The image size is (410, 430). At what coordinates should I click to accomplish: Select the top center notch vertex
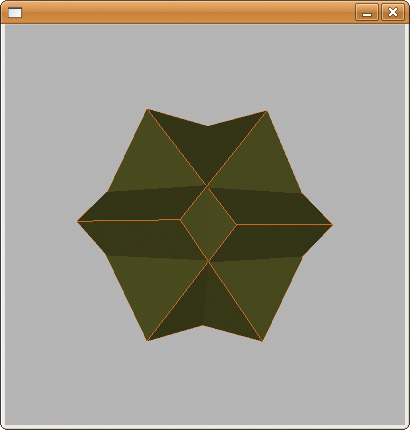tap(208, 126)
